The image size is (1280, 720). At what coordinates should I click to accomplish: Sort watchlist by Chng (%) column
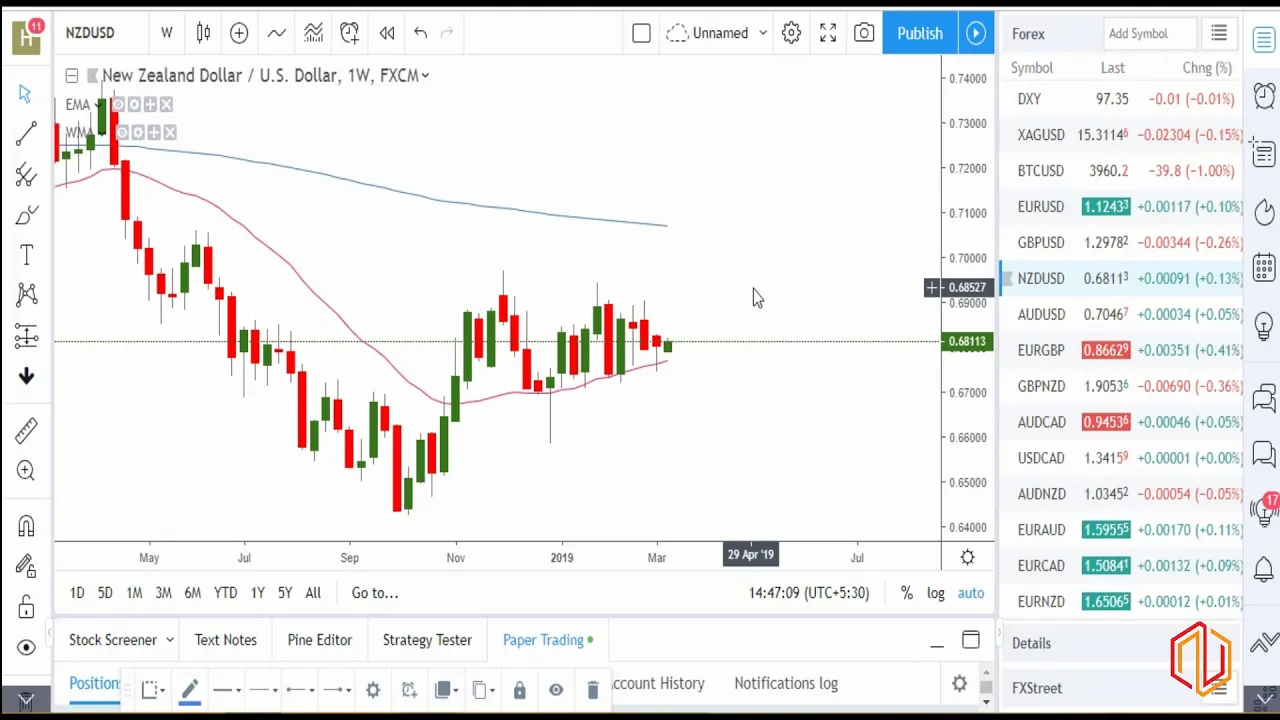[1207, 68]
